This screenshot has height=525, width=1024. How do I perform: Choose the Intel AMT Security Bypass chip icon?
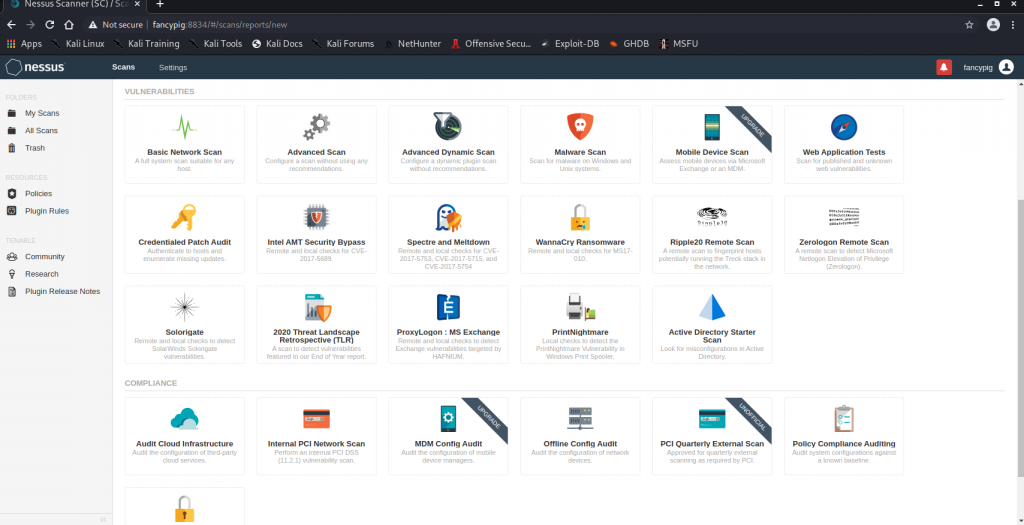[316, 217]
